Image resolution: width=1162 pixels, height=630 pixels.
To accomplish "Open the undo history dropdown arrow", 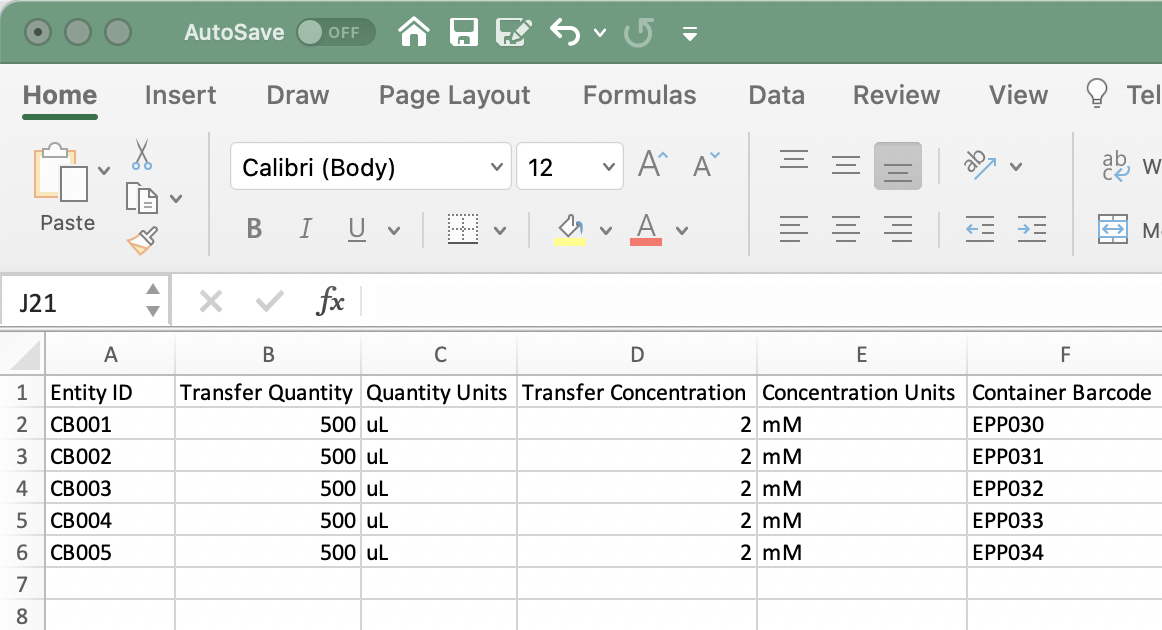I will 600,33.
